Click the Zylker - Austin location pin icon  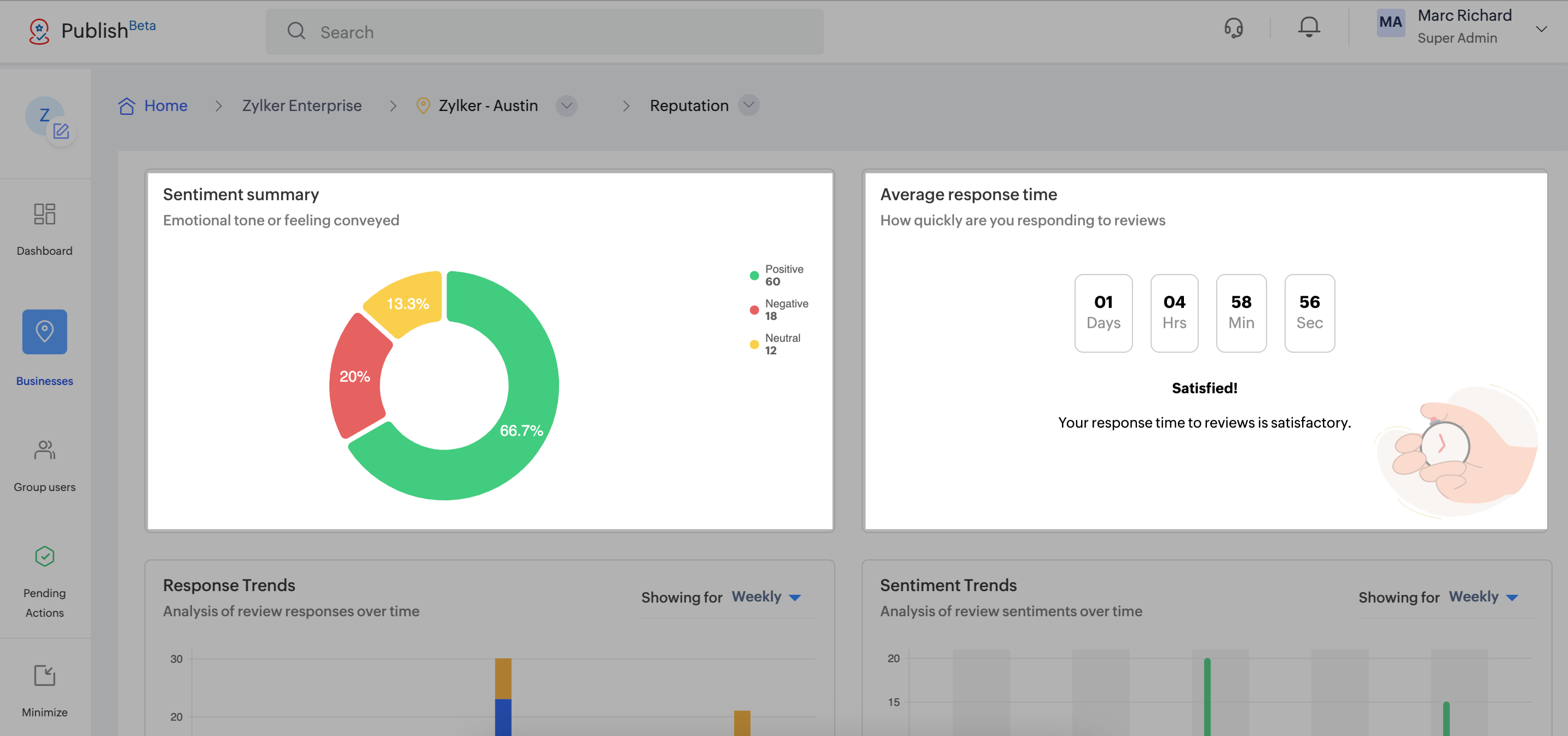pyautogui.click(x=423, y=106)
